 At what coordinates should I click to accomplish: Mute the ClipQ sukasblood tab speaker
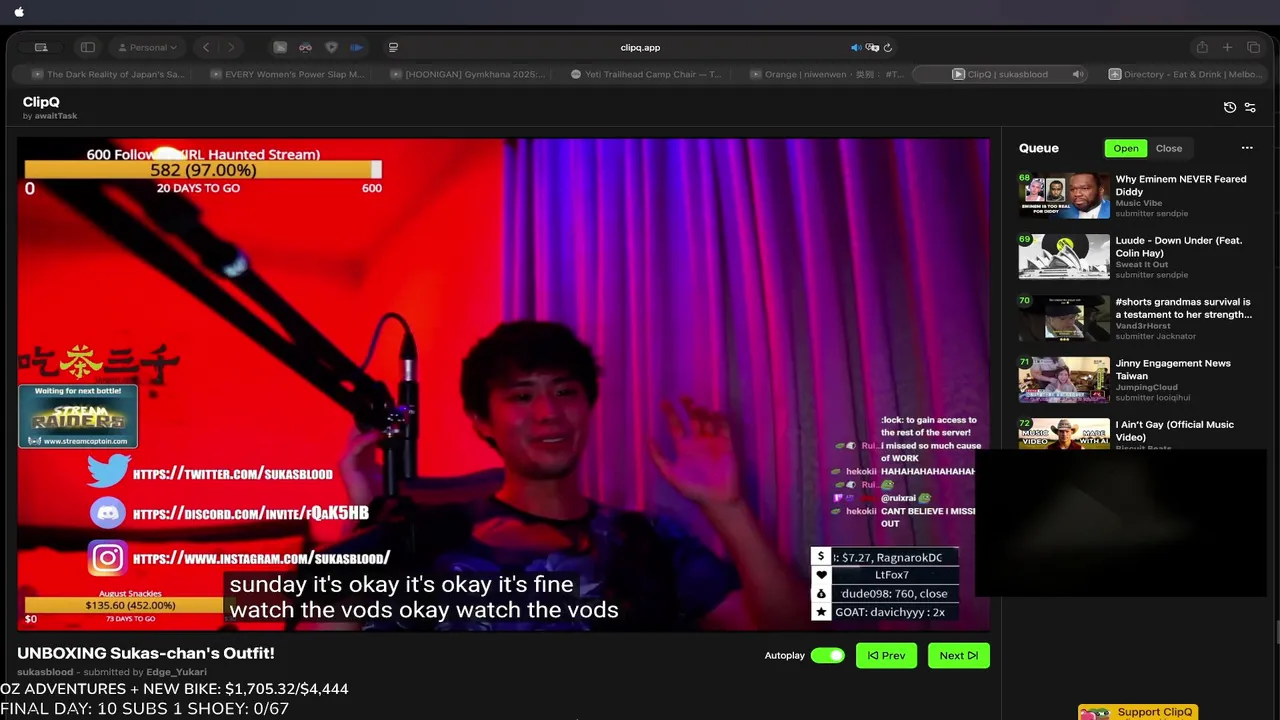click(1077, 74)
